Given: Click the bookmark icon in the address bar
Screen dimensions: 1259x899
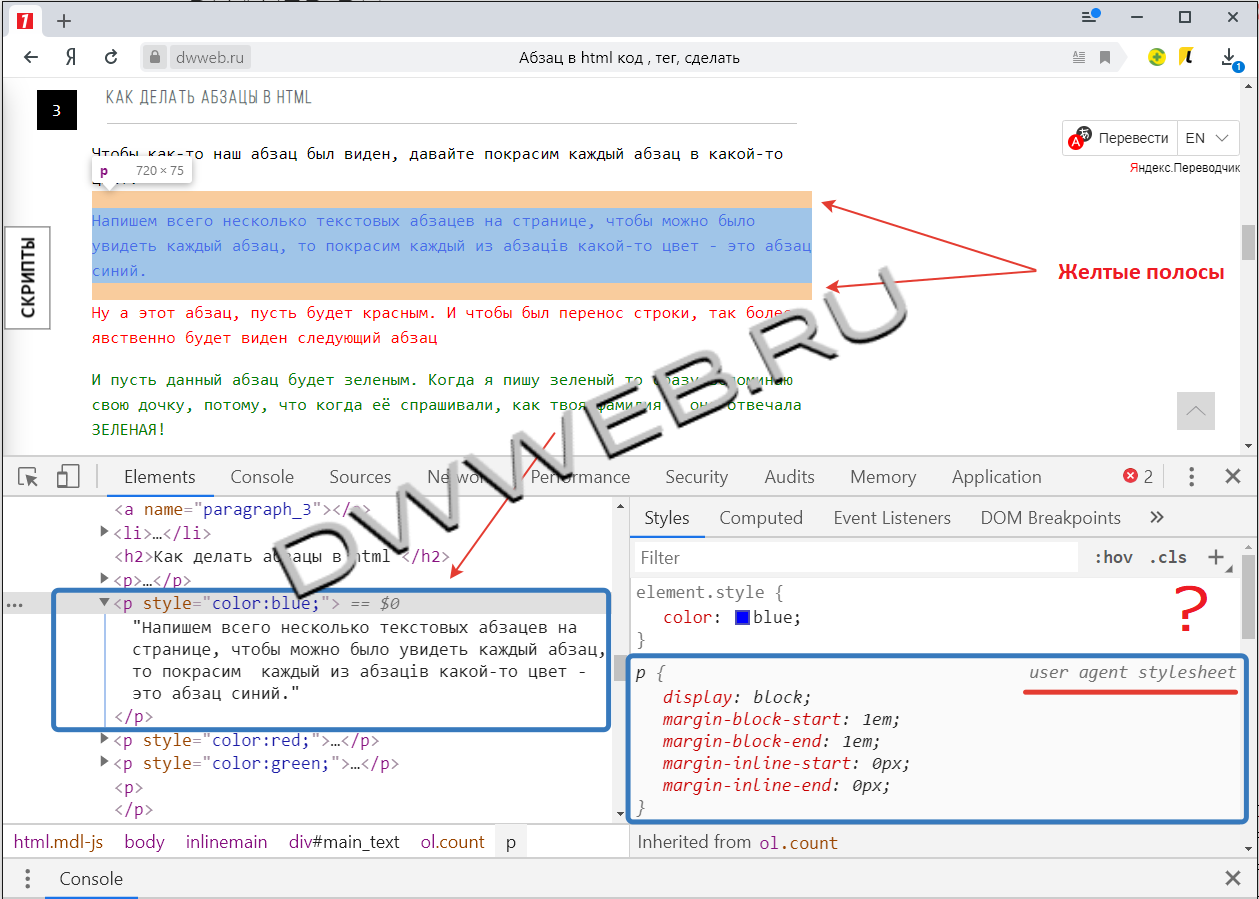Looking at the screenshot, I should 1105,57.
